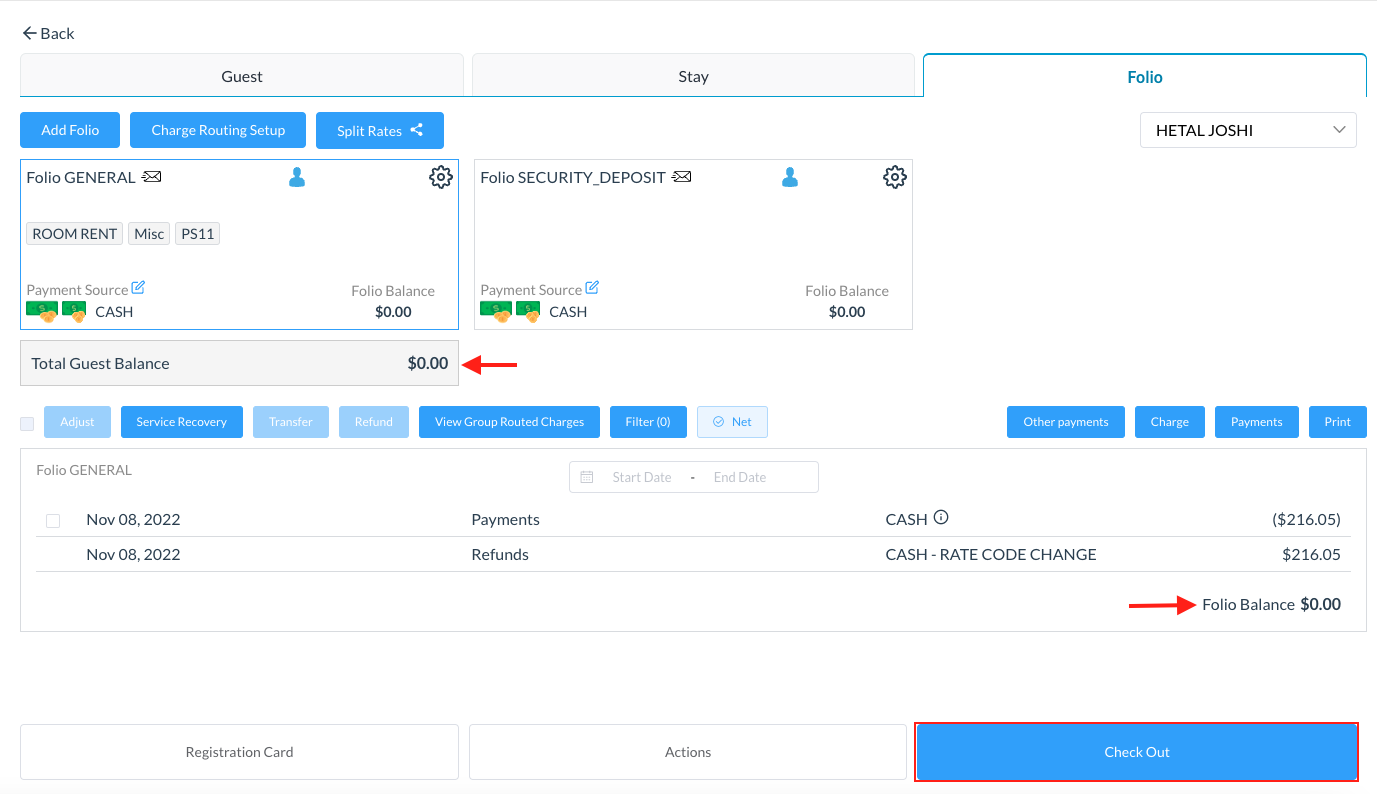Edit the Payment Source on Folio GENERAL
The image size is (1377, 794).
[x=138, y=288]
